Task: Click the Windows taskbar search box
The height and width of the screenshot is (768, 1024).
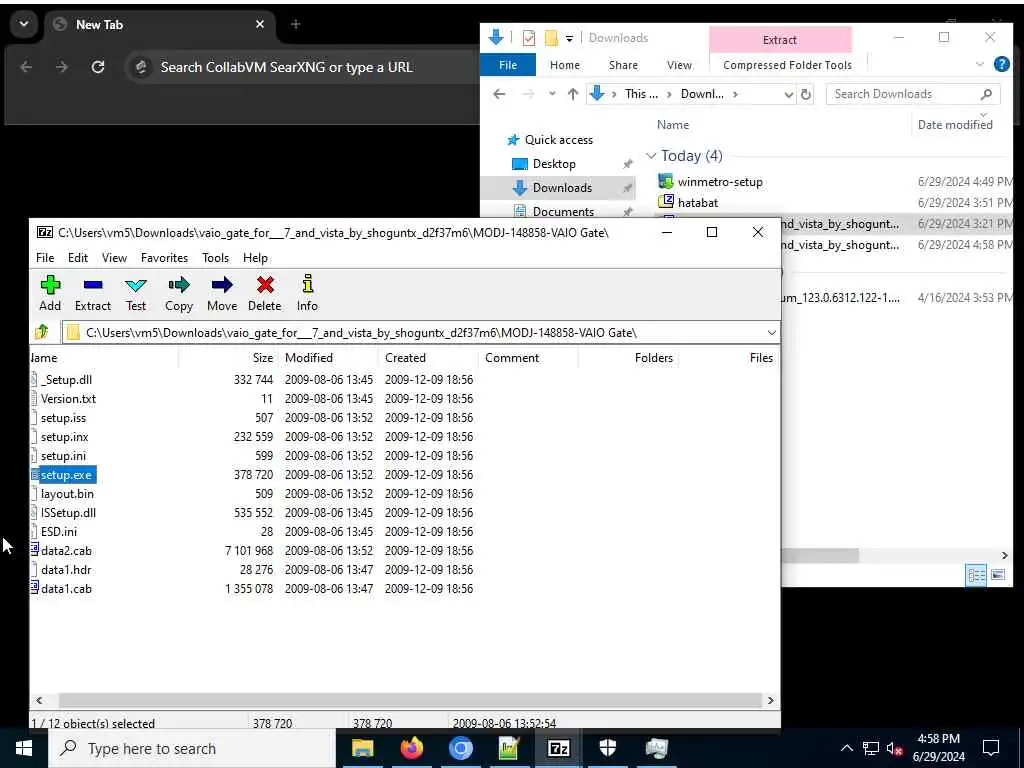Action: point(192,748)
